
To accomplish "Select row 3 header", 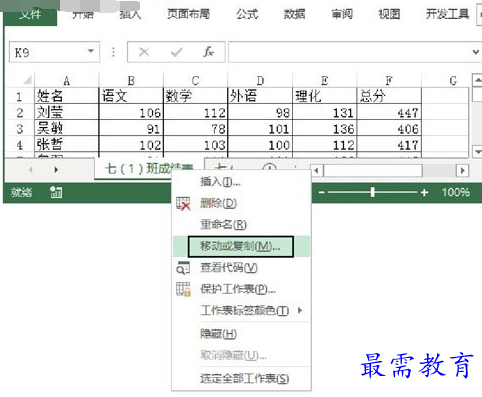I will click(20, 129).
